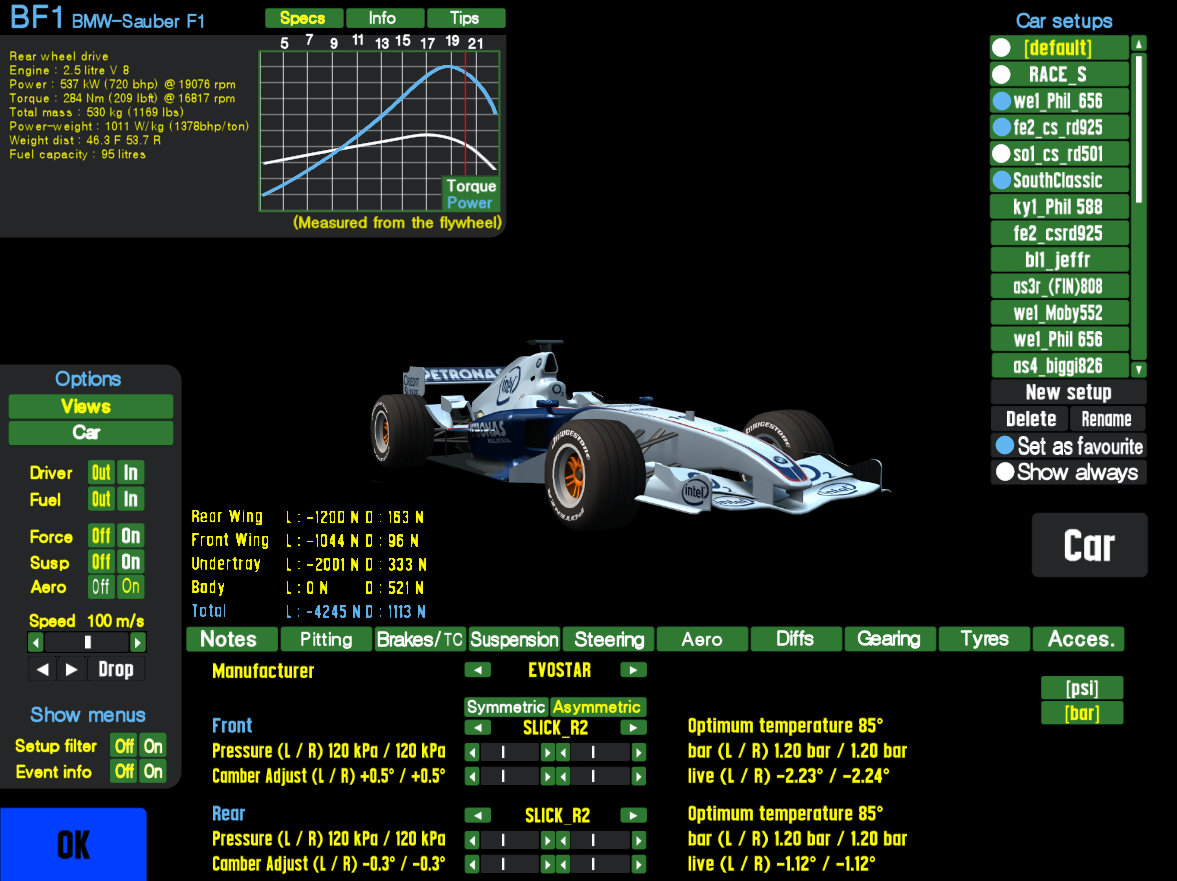Set Driver to In
1177x881 pixels.
tap(131, 473)
